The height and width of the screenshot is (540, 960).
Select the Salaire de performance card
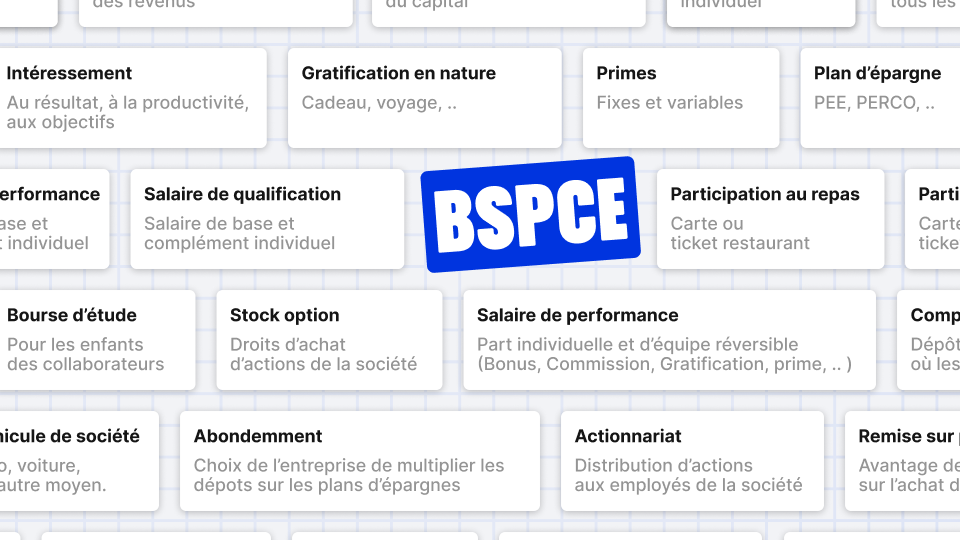[670, 340]
